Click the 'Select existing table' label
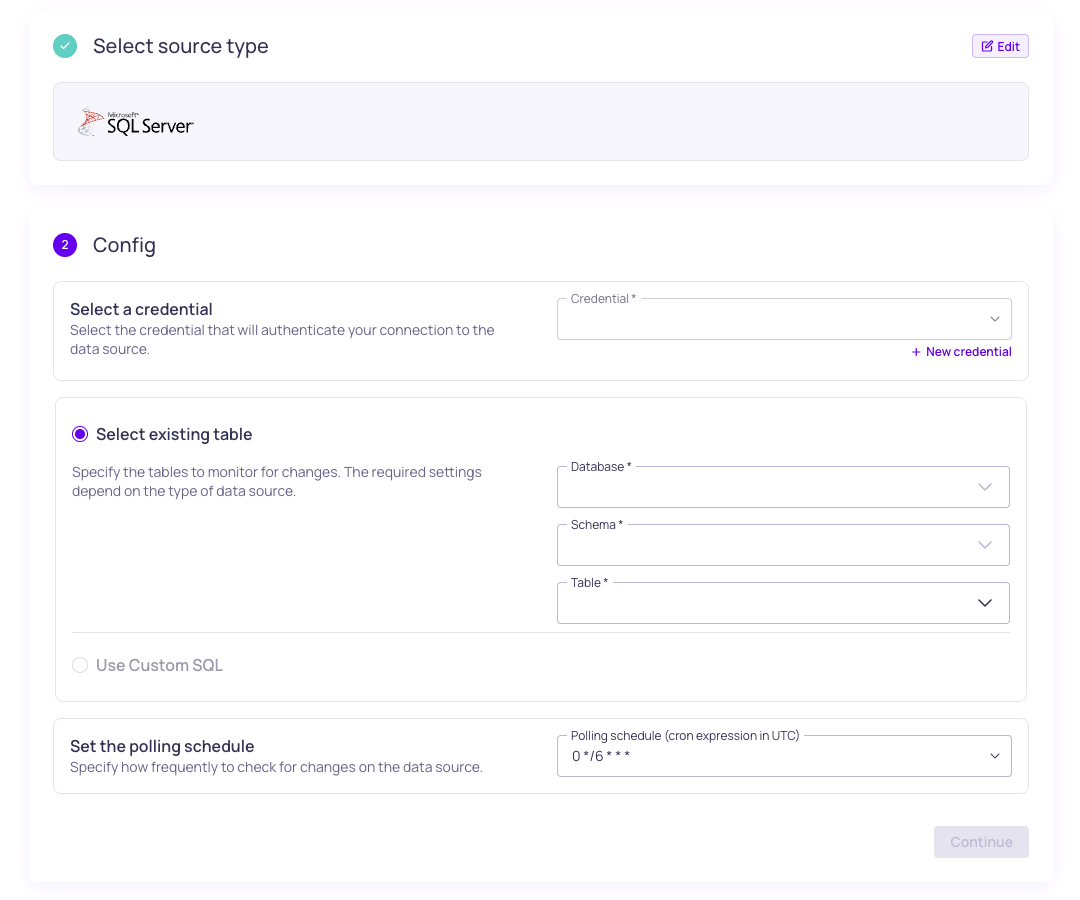 174,435
